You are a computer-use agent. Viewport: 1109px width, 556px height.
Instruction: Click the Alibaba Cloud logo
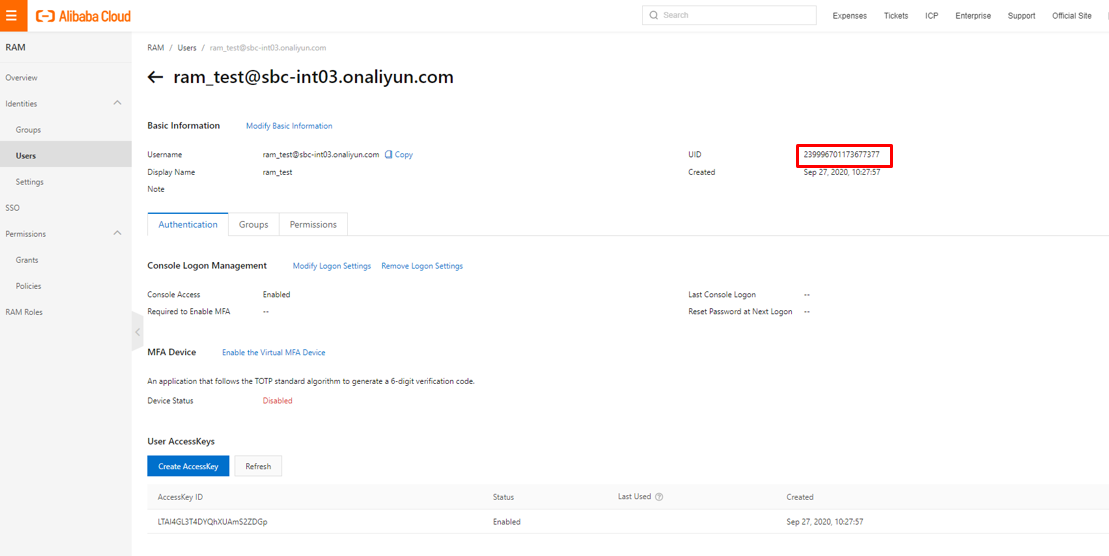coord(83,16)
